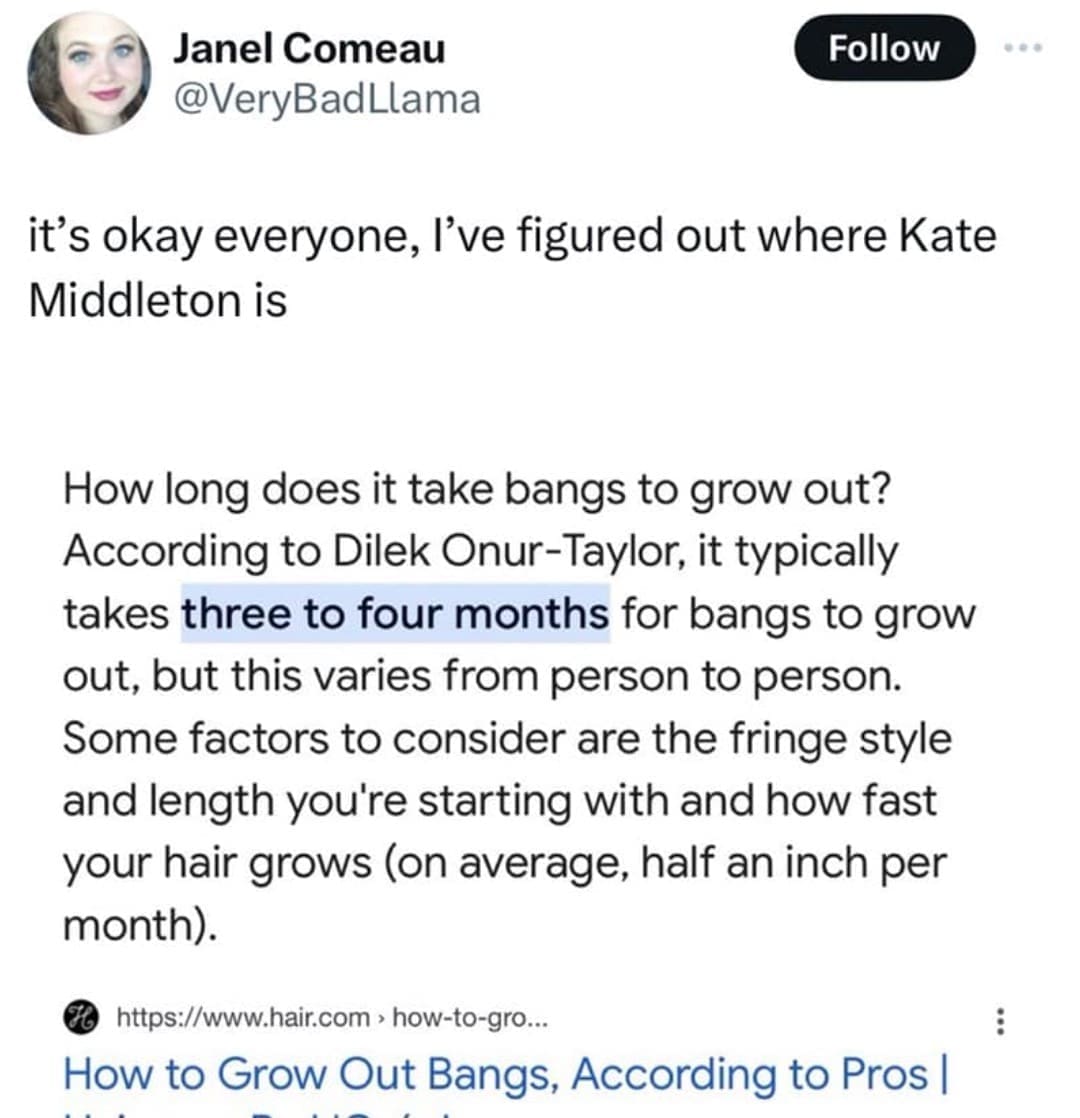Click the "fringe style" phrase in snippet
Viewport: 1080px width, 1118px height.
[838, 738]
